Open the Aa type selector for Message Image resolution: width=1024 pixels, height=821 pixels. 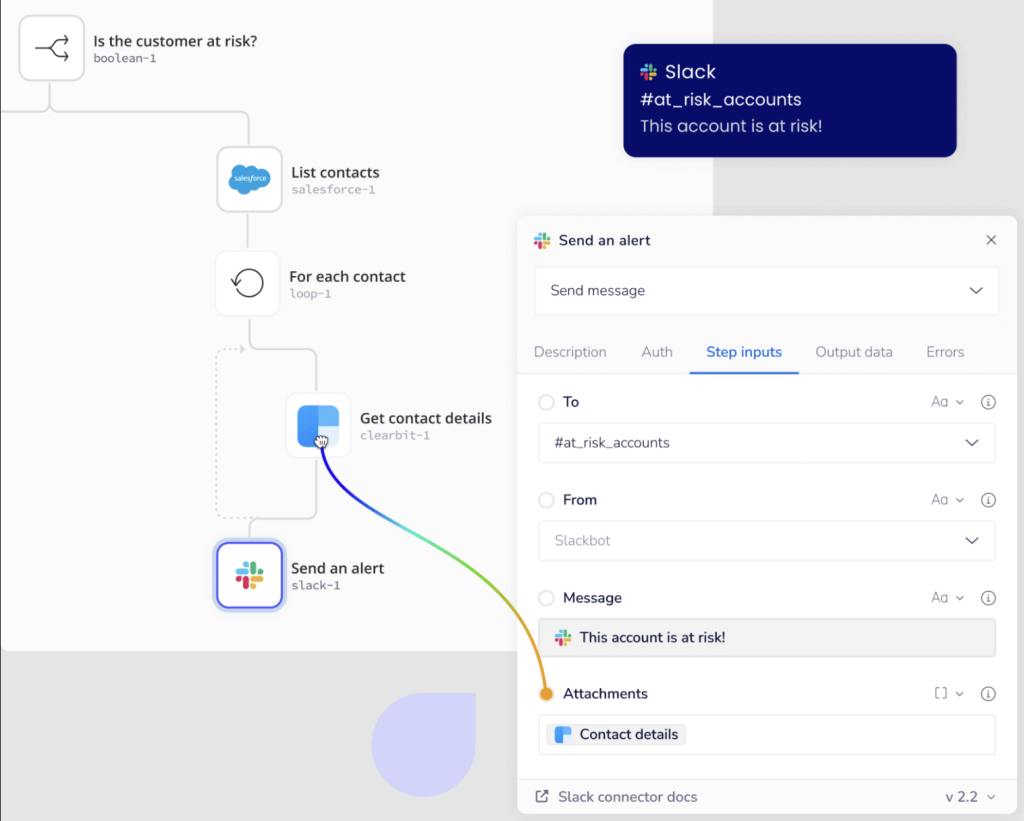(x=948, y=598)
